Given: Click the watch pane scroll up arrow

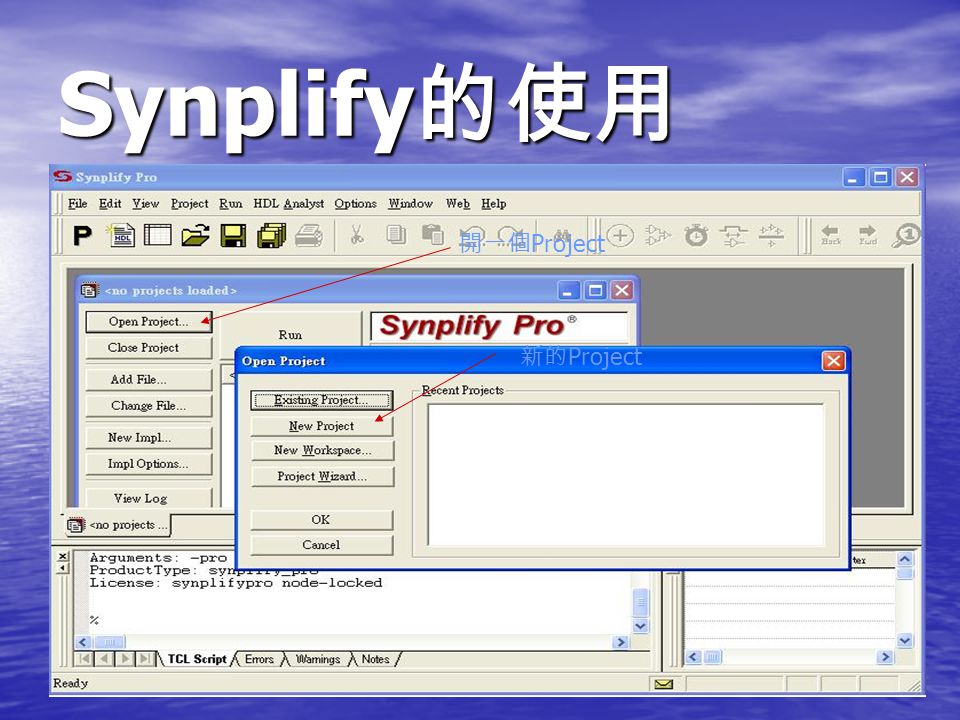Looking at the screenshot, I should tap(904, 559).
